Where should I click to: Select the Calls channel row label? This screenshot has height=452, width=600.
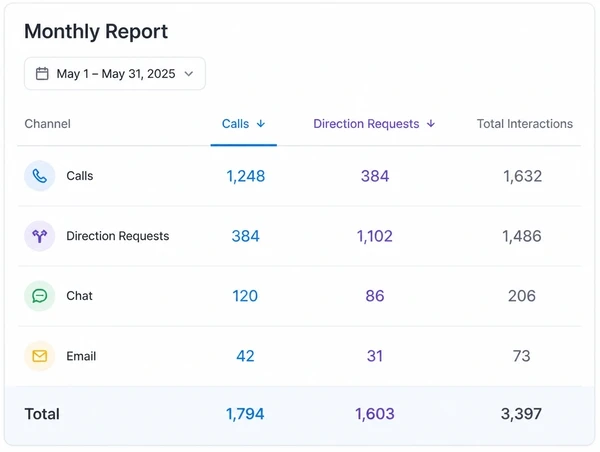80,176
